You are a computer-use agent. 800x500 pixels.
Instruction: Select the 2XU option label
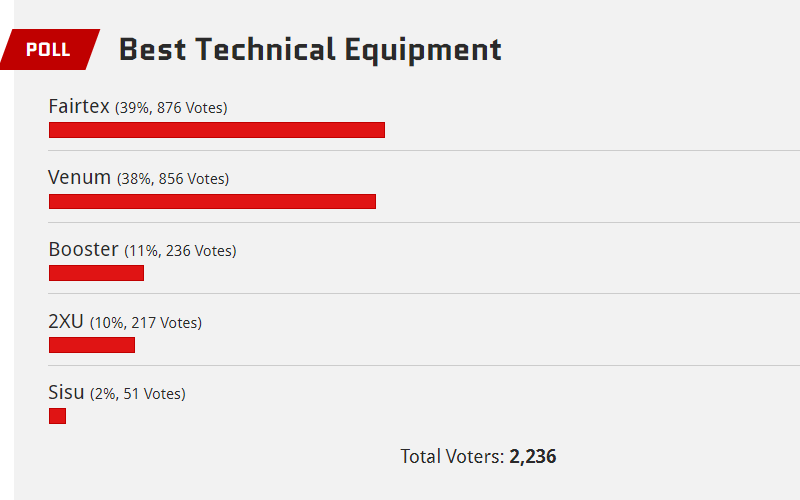[66, 321]
